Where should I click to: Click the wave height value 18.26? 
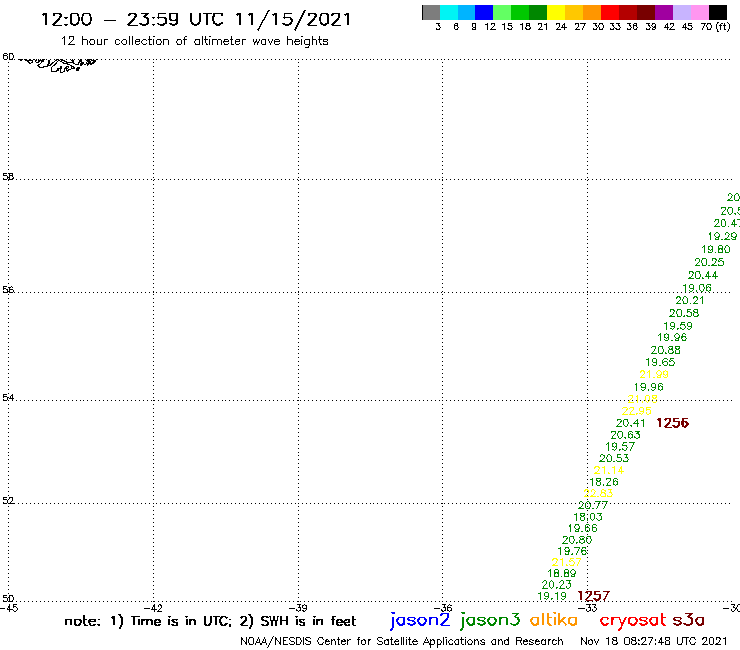pos(604,482)
